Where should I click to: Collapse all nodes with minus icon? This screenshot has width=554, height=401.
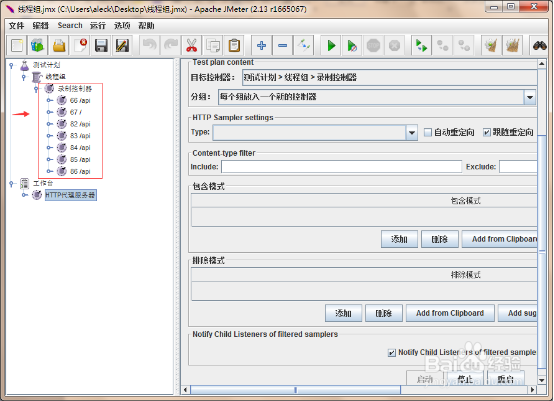(283, 46)
